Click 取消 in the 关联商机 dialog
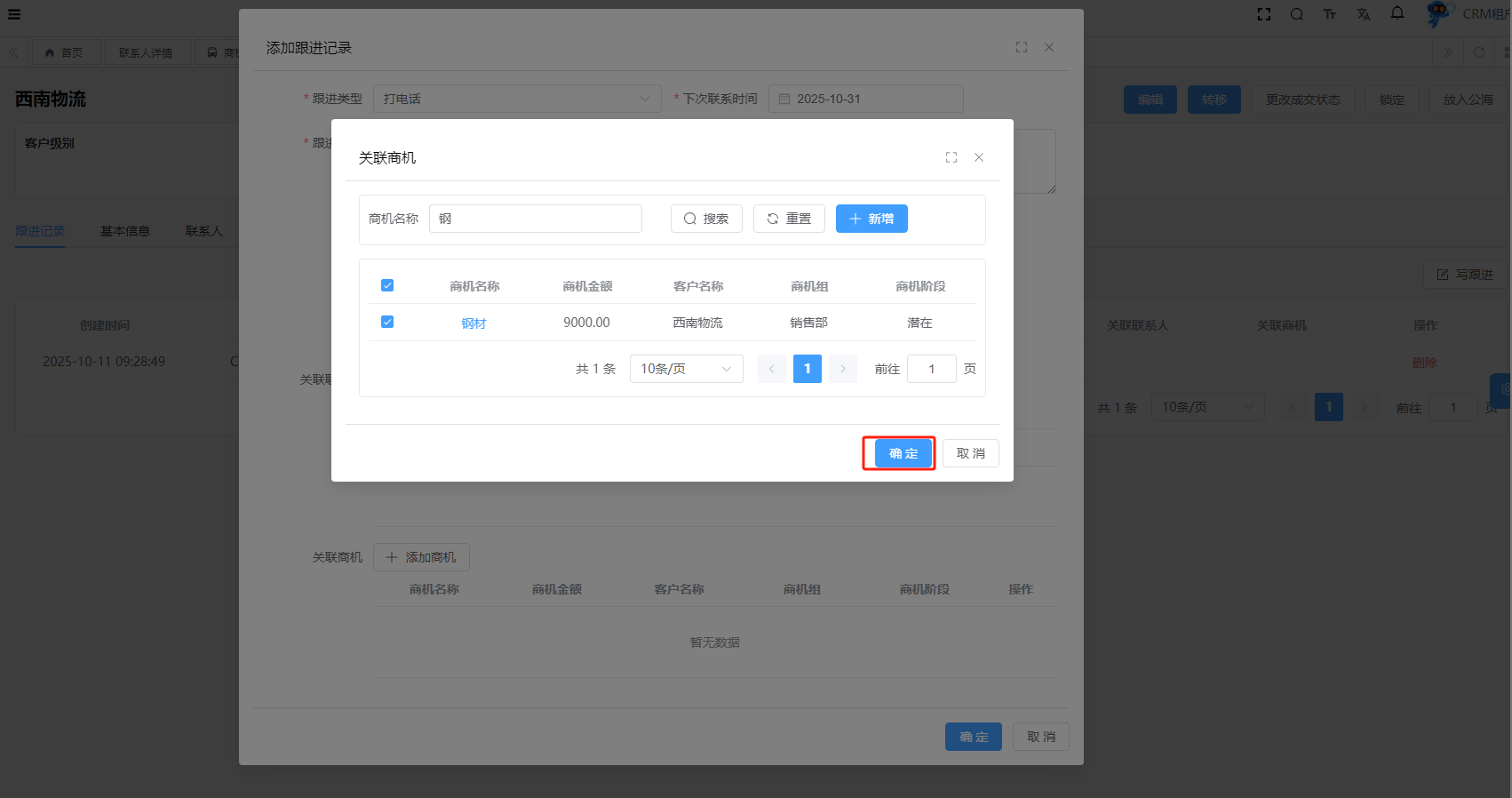The height and width of the screenshot is (798, 1512). [970, 453]
